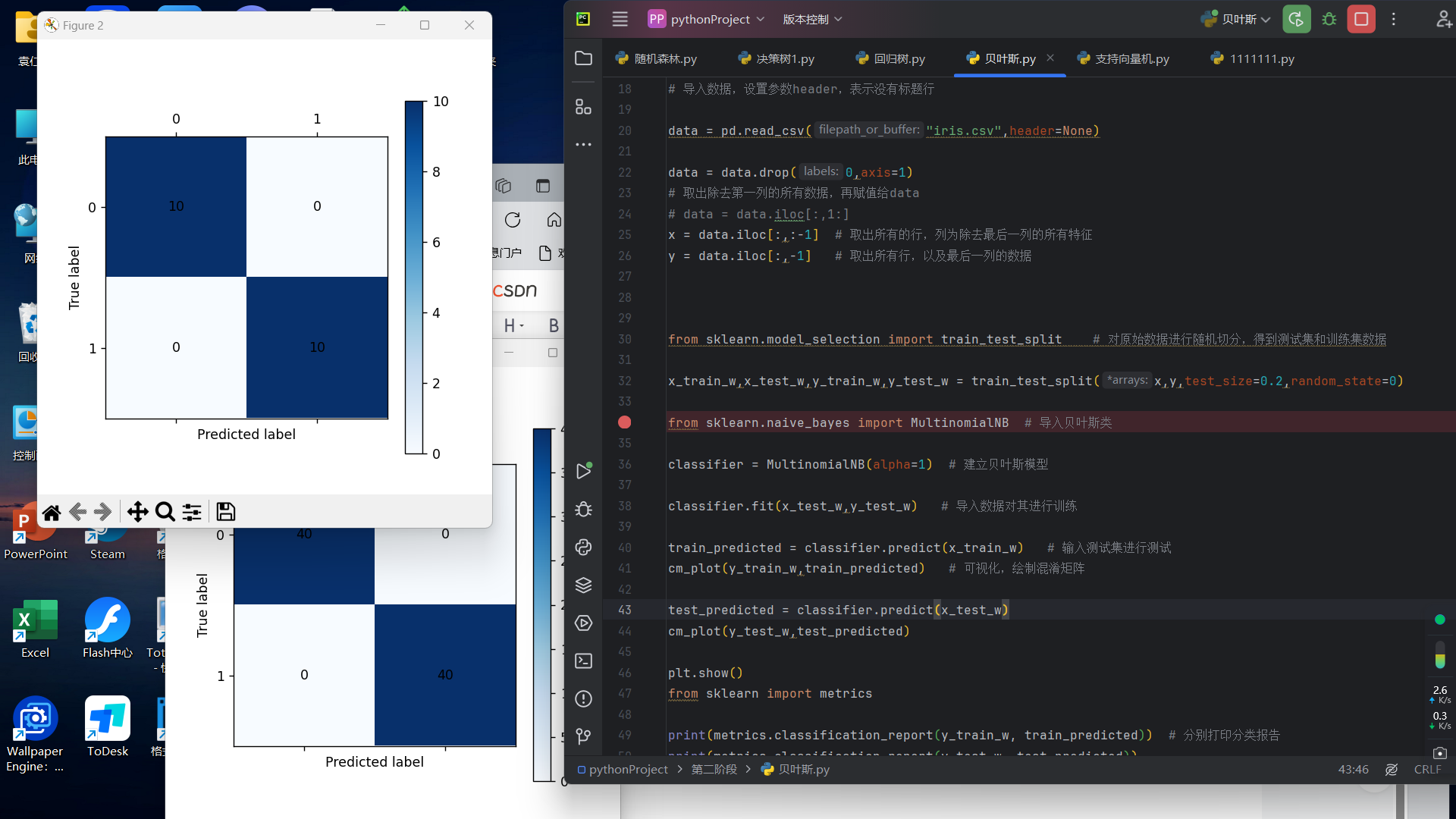Click 第二阶段 breadcrumb folder
The width and height of the screenshot is (1456, 819).
pos(714,770)
